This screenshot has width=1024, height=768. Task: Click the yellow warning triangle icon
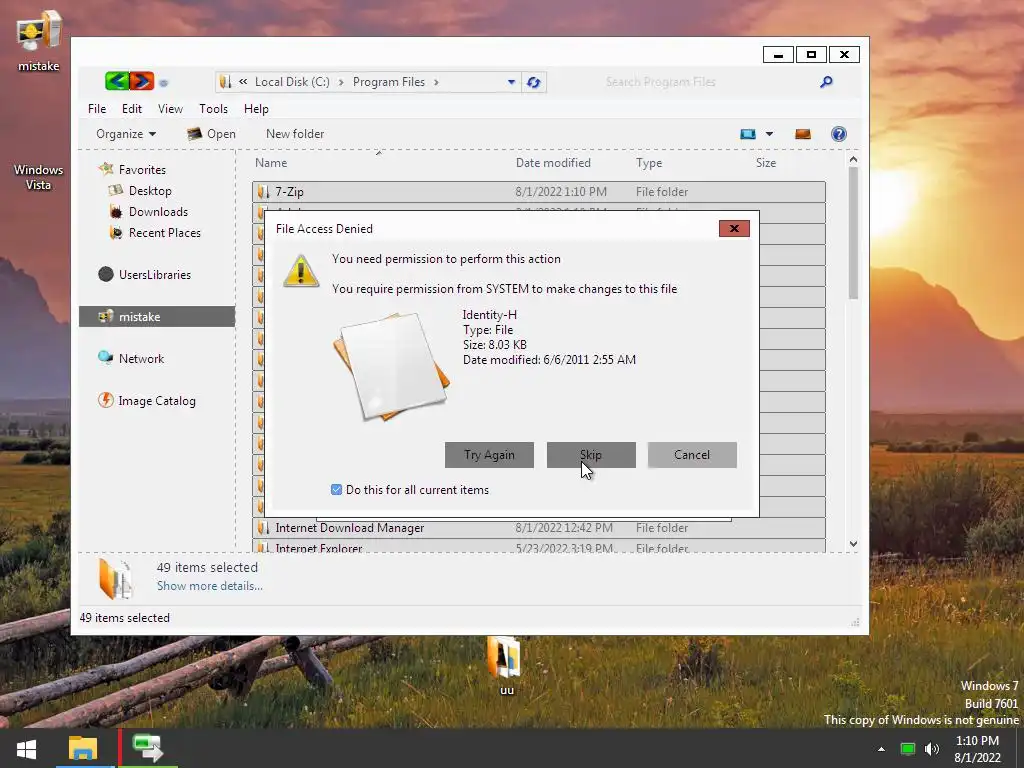[300, 271]
